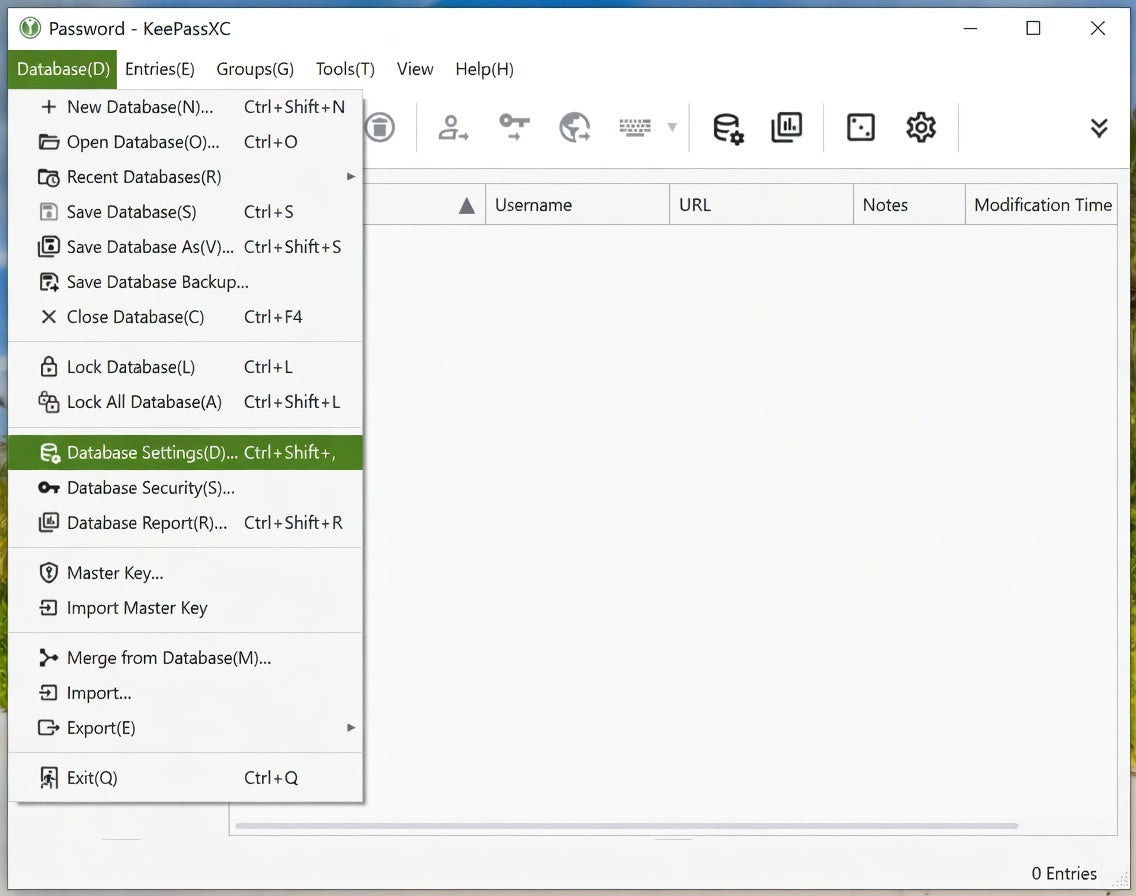Open the Groups(G) menu
1136x896 pixels.
255,69
